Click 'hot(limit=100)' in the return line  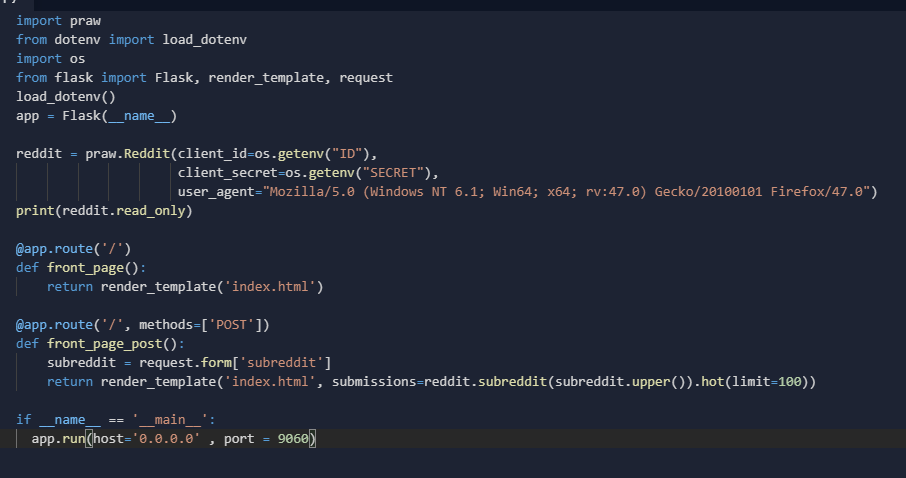pyautogui.click(x=755, y=383)
